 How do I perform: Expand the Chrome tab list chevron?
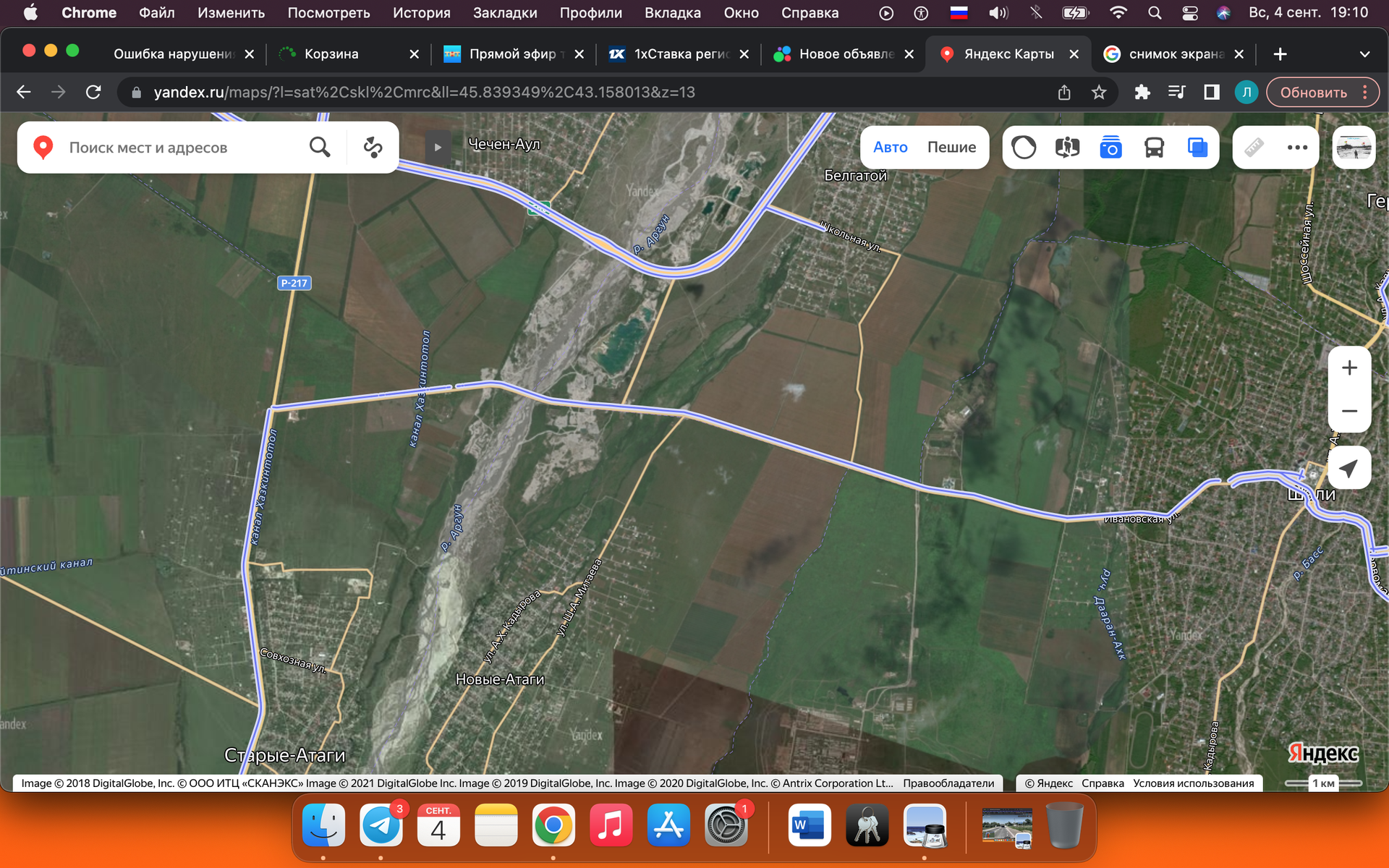(1364, 54)
